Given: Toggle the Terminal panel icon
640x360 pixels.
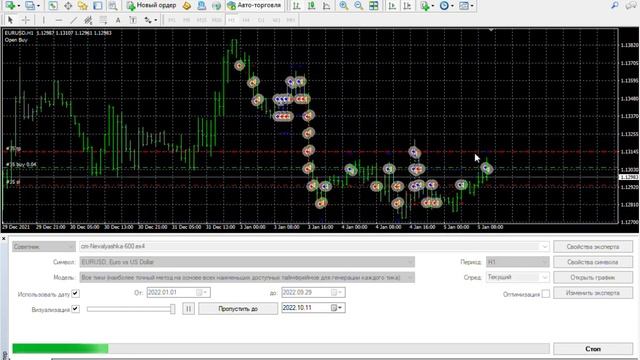Looking at the screenshot, I should pos(98,6).
